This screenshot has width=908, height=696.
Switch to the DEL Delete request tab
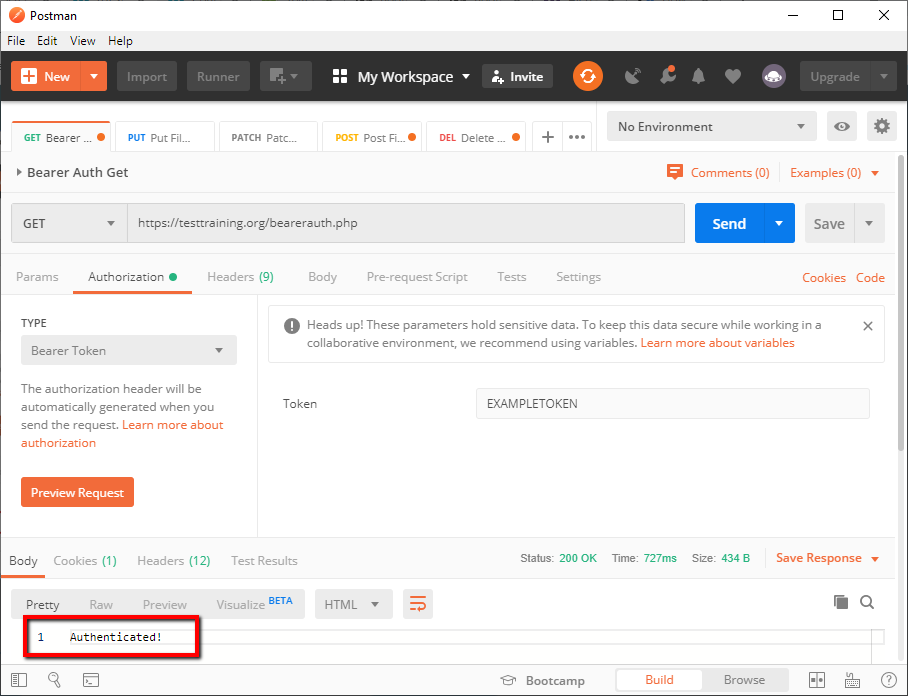(x=476, y=137)
